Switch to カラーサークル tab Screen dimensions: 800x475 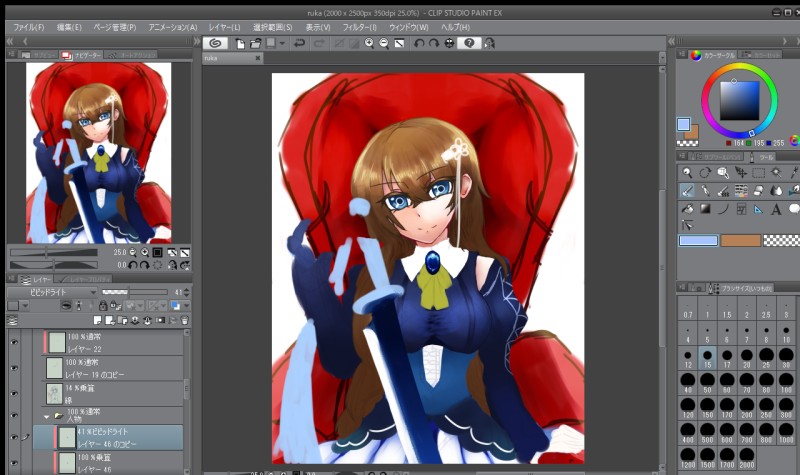[713, 55]
